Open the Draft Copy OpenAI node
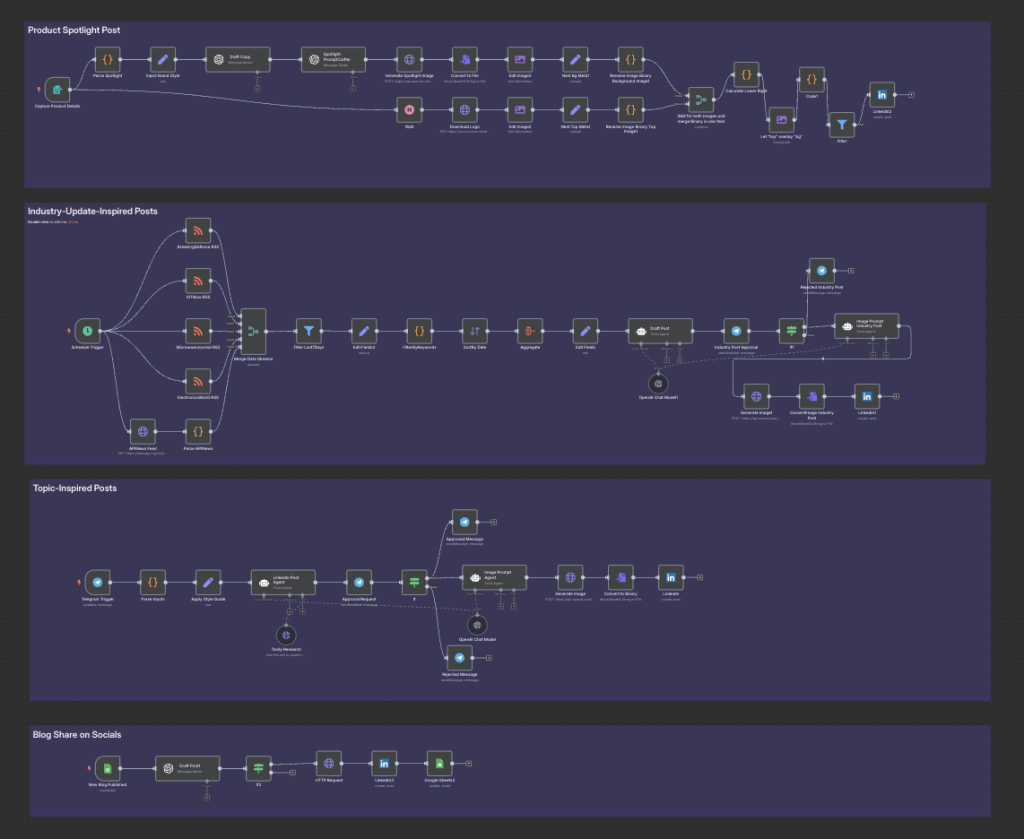This screenshot has height=839, width=1024. (238, 59)
